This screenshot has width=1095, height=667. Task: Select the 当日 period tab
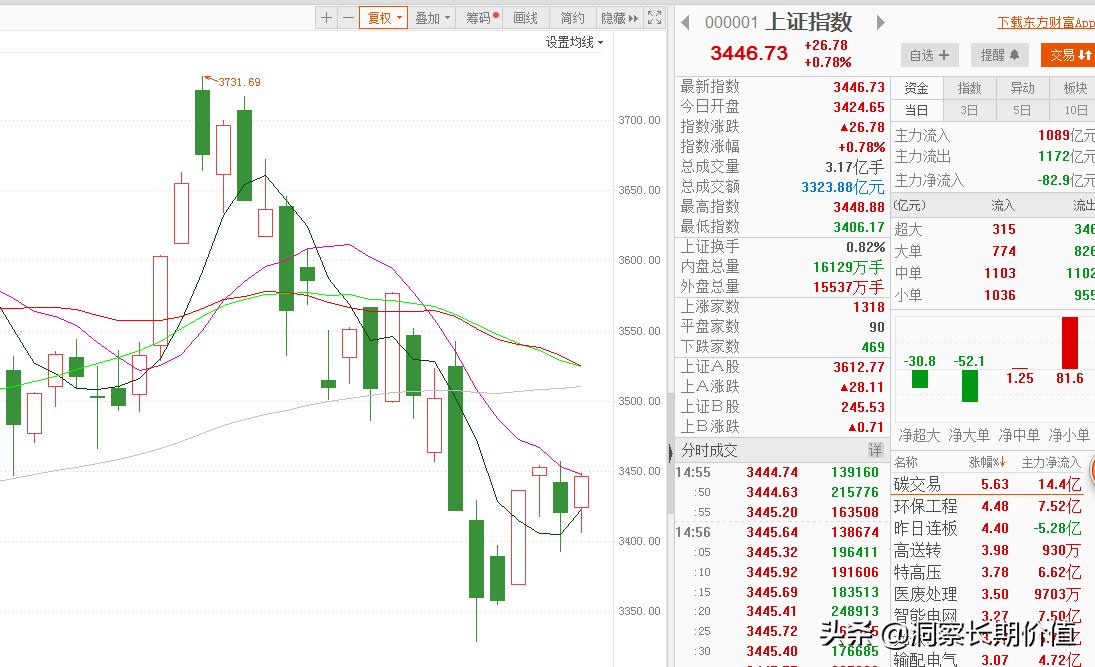coord(916,110)
